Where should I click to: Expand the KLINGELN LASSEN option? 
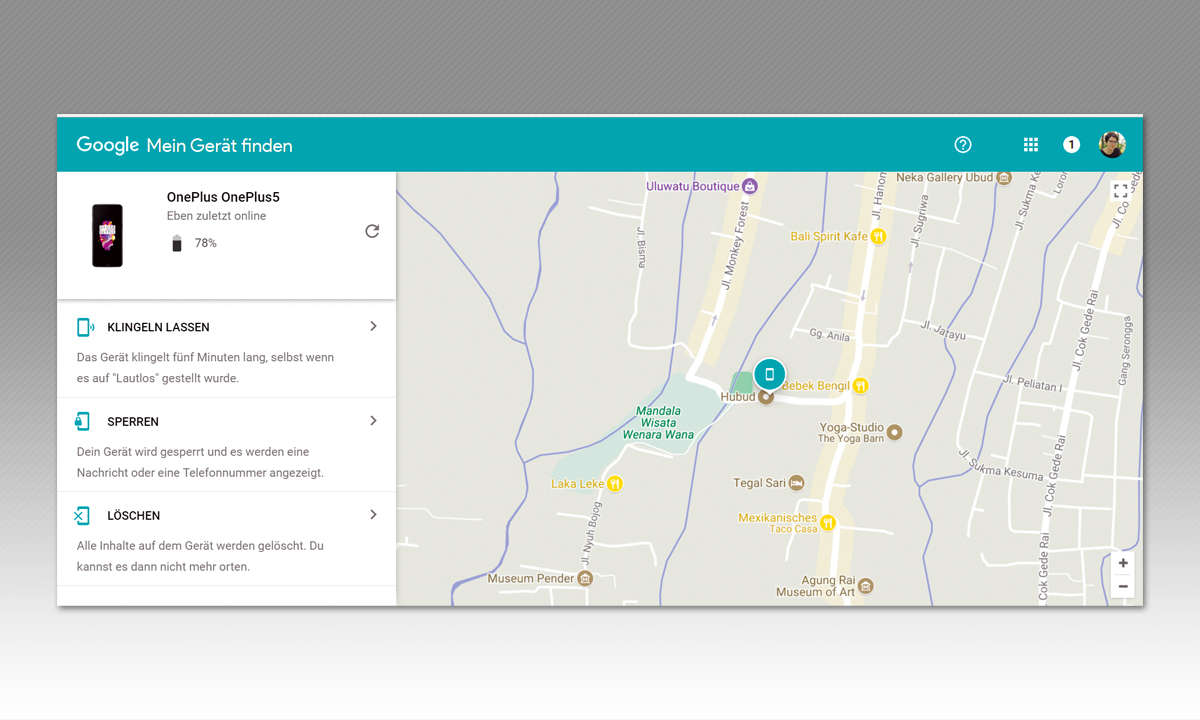coord(373,327)
